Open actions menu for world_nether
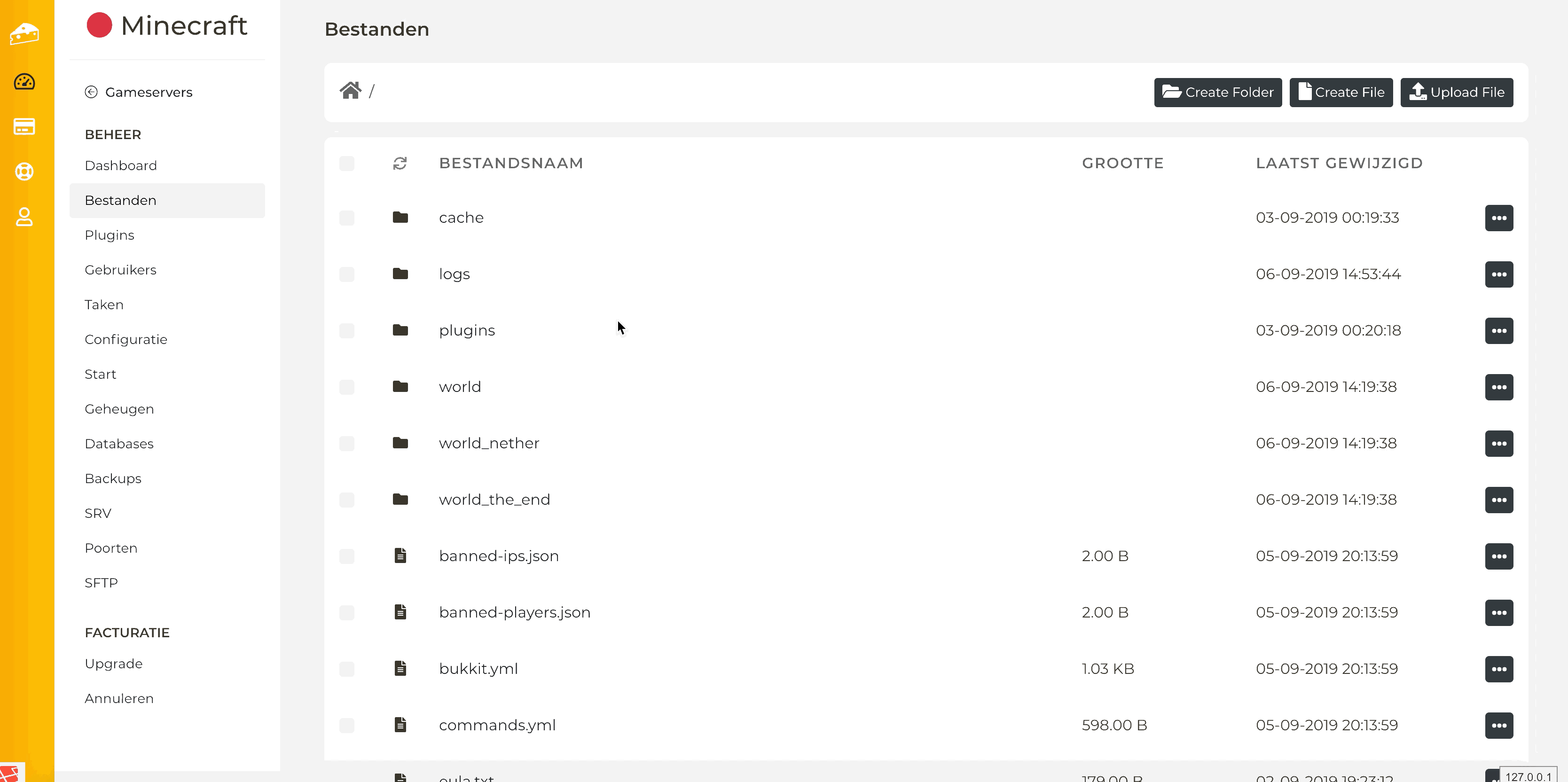 click(1498, 444)
